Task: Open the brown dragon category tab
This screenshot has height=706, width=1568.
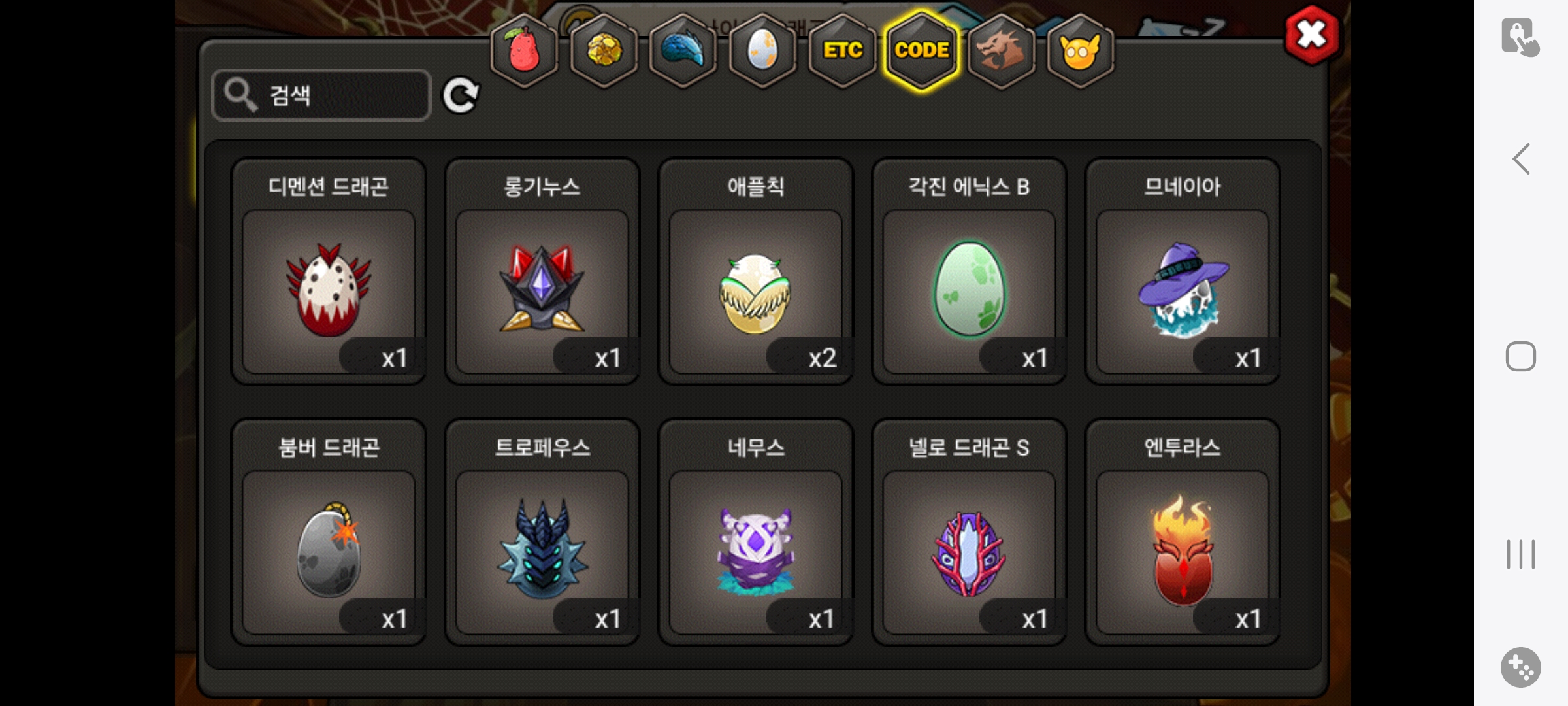Action: [x=1001, y=51]
